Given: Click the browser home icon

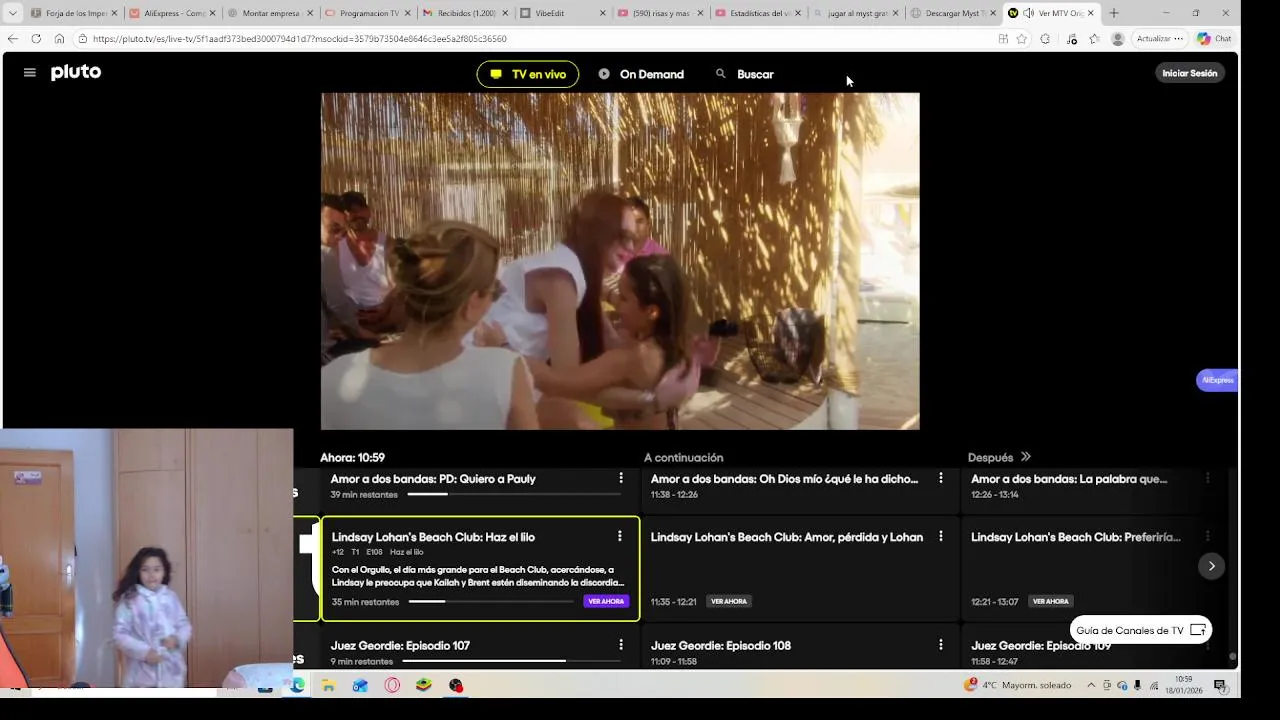Looking at the screenshot, I should [59, 38].
